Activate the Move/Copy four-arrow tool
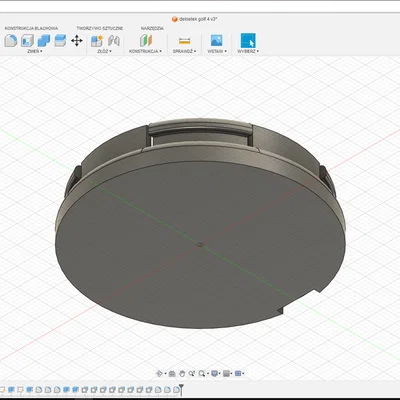The image size is (400, 400). pyautogui.click(x=77, y=41)
